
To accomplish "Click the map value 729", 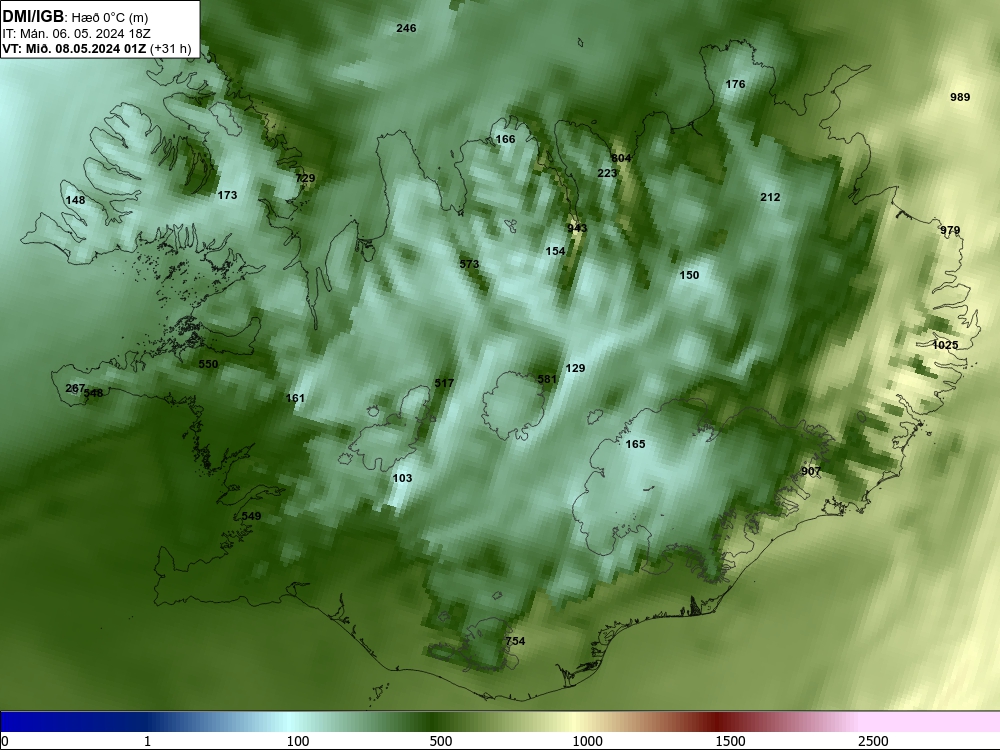I will point(305,178).
